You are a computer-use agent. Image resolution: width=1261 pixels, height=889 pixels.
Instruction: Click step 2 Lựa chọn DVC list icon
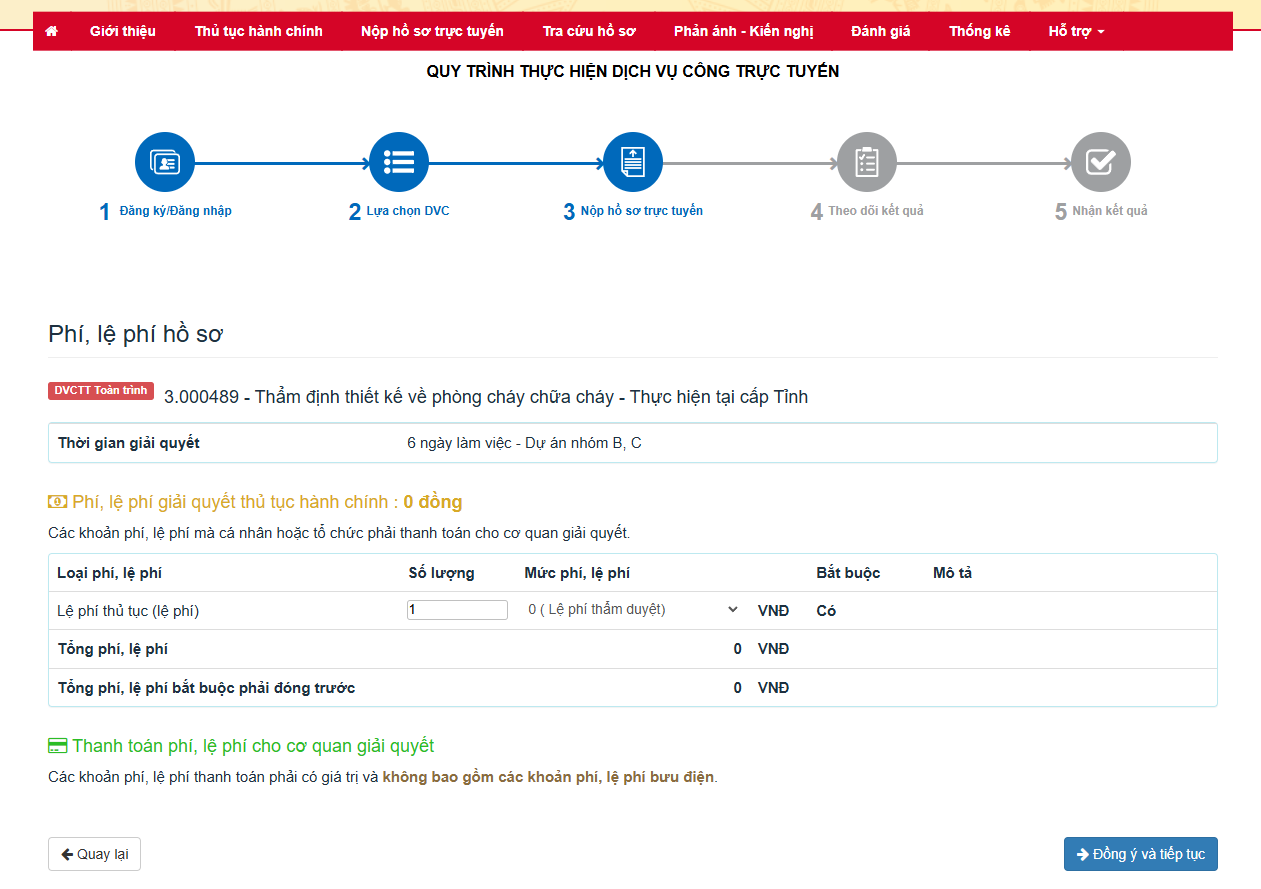(x=399, y=162)
